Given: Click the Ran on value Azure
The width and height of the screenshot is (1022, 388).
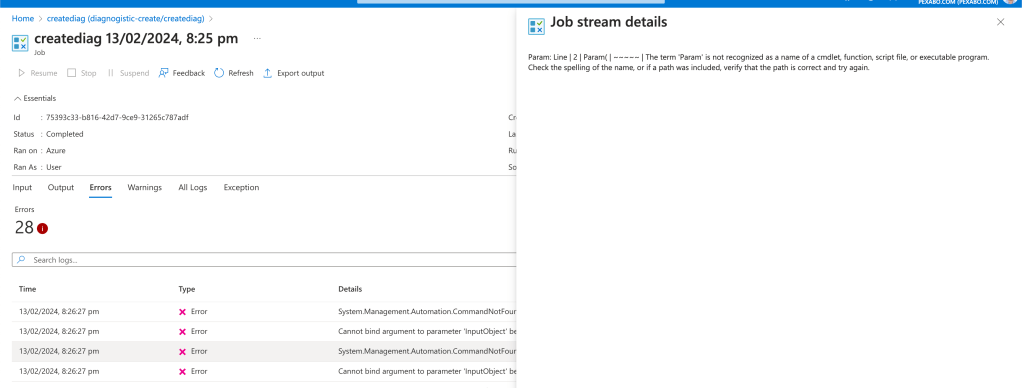Looking at the screenshot, I should (56, 151).
